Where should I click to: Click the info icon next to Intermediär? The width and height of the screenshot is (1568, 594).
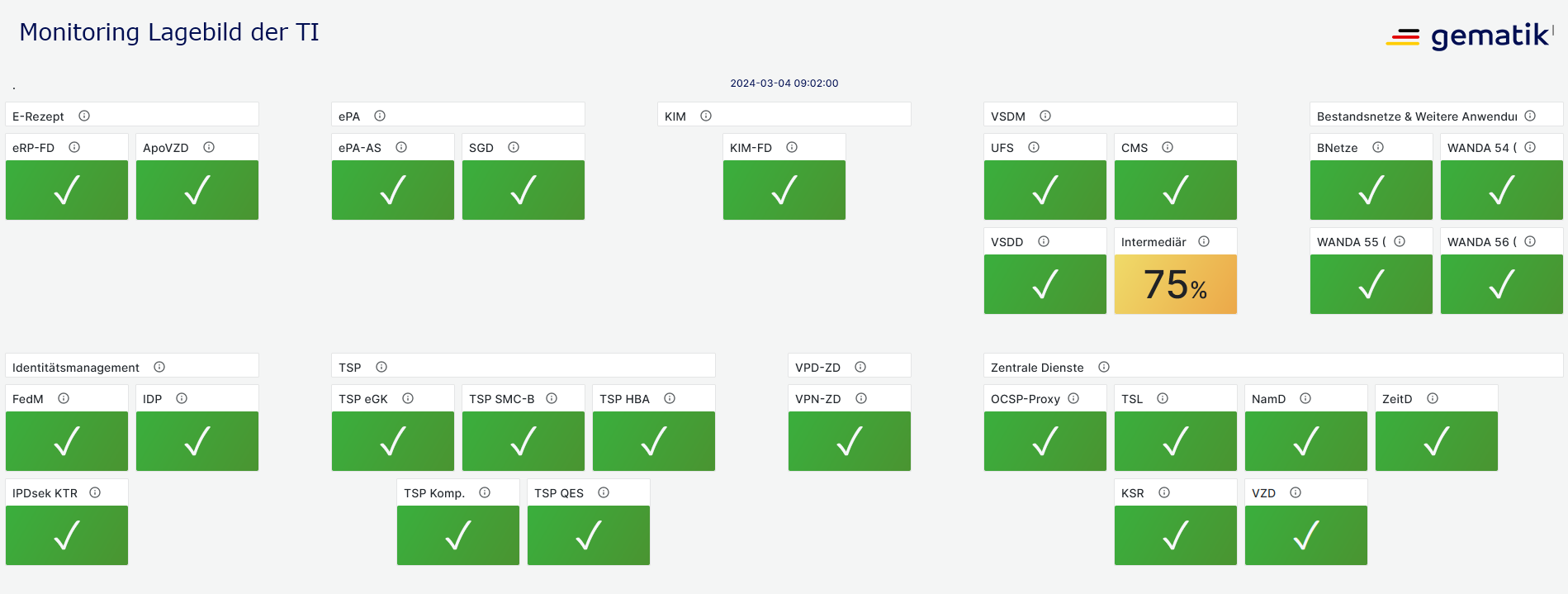pos(1204,241)
